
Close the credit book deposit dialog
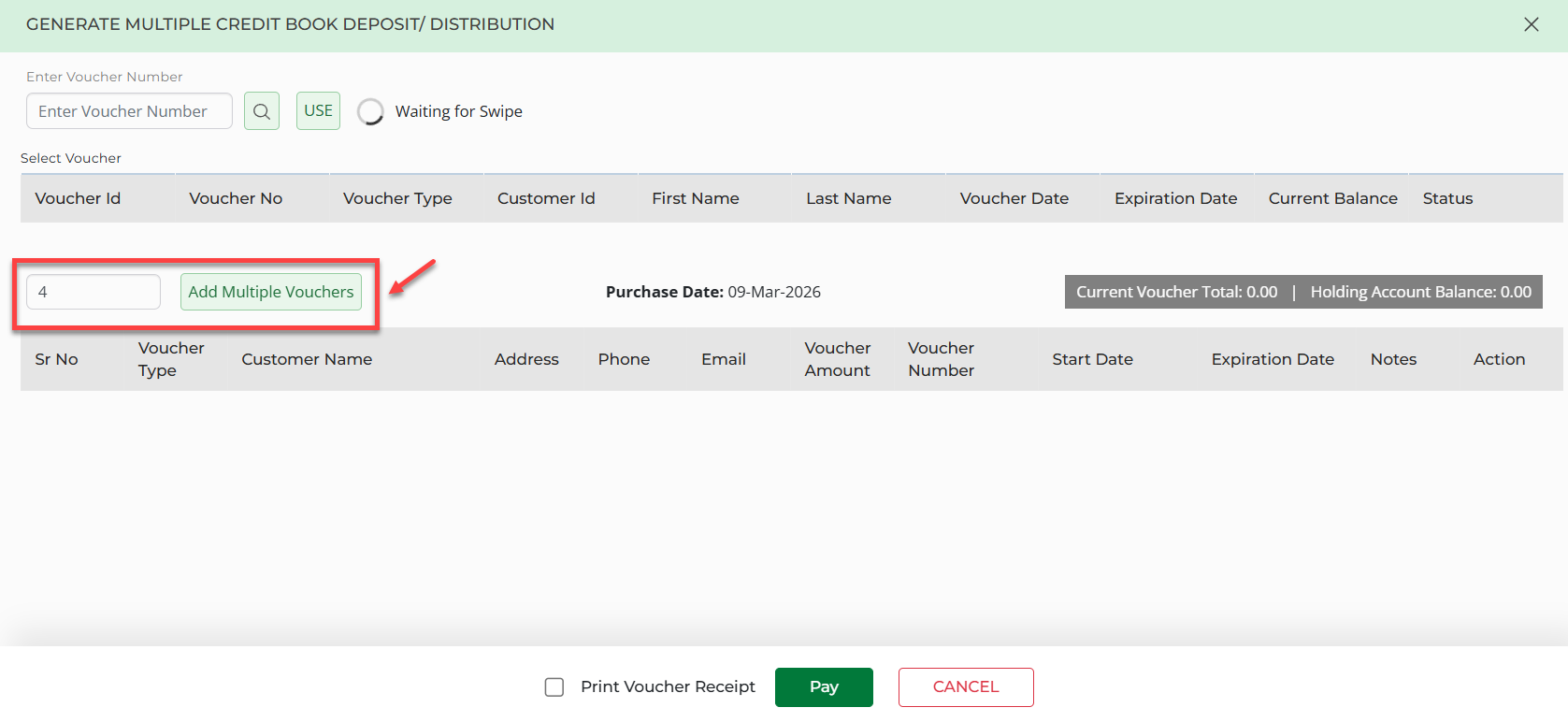(x=1531, y=24)
